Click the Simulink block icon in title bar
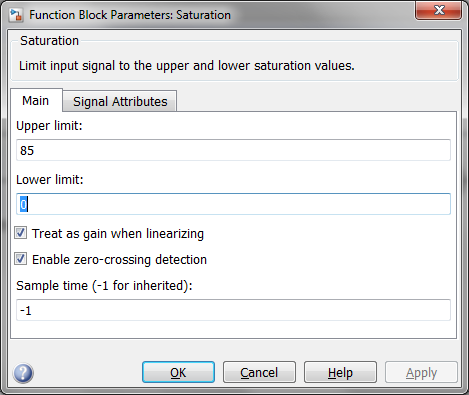469x395 pixels. pyautogui.click(x=16, y=15)
